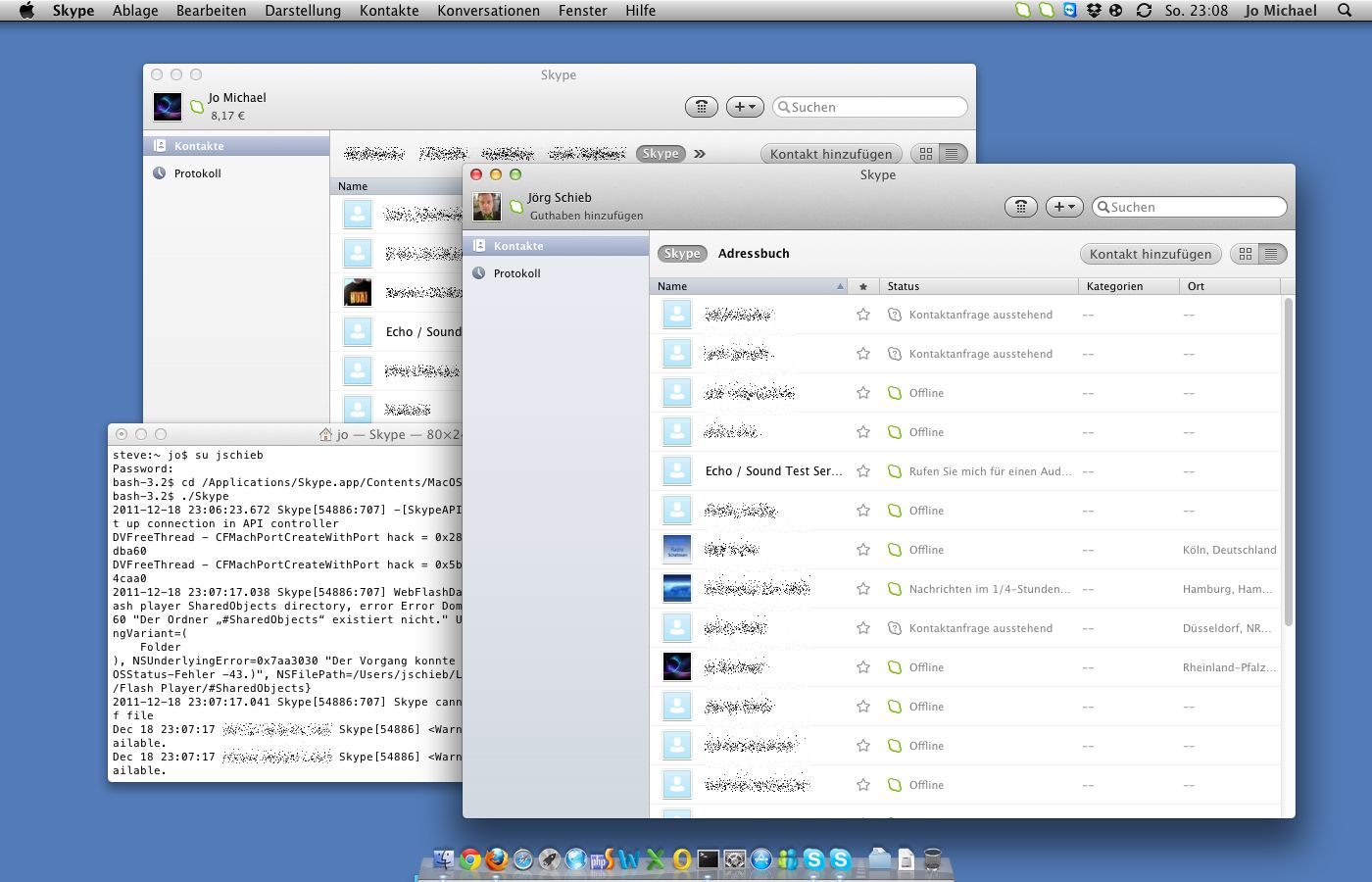Click the search field in Jo Michael window

click(870, 107)
